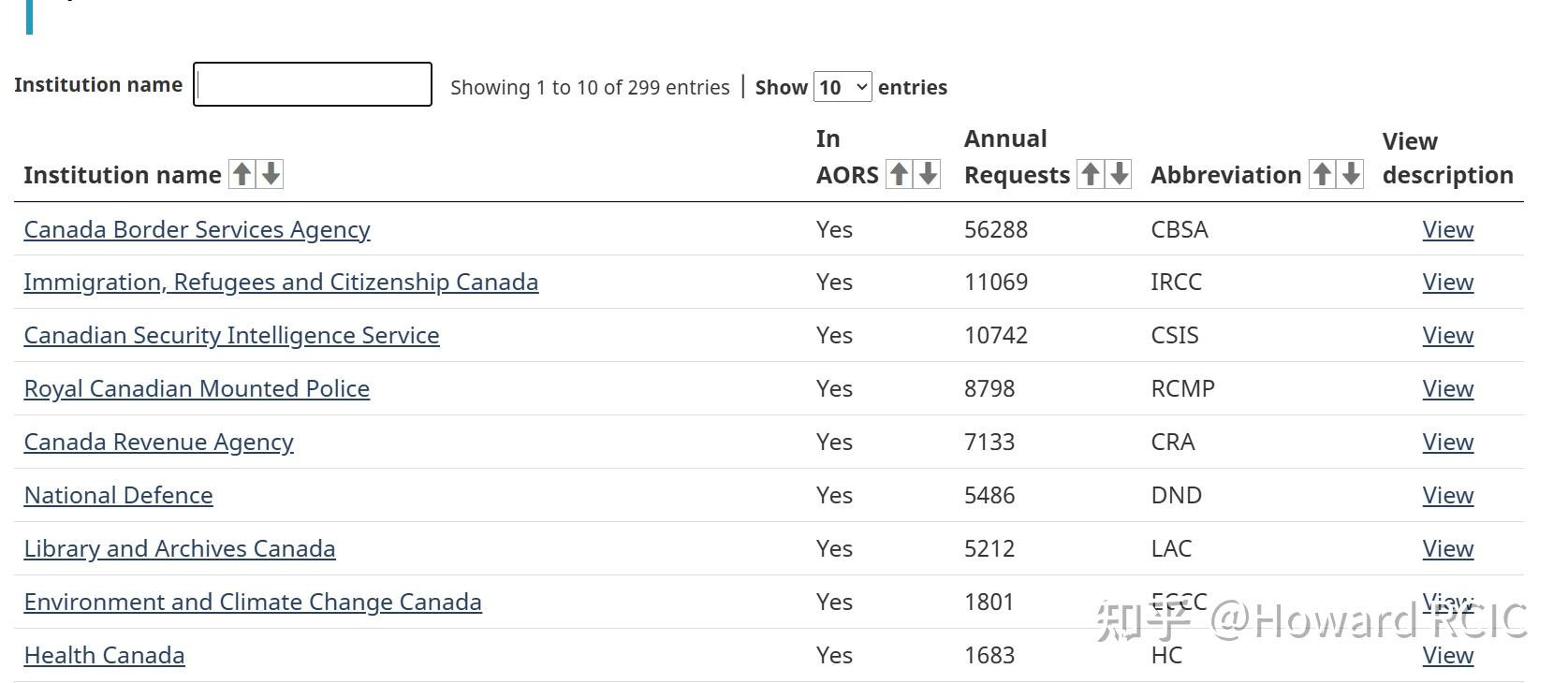Sort Annual Requests descending arrow
1568x683 pixels.
click(x=1119, y=174)
